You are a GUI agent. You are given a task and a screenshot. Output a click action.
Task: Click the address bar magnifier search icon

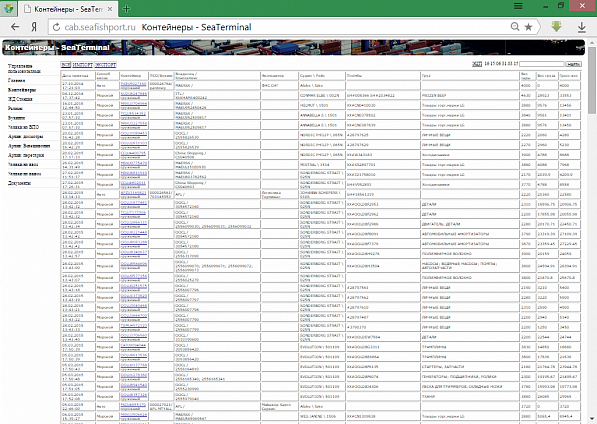pos(515,27)
